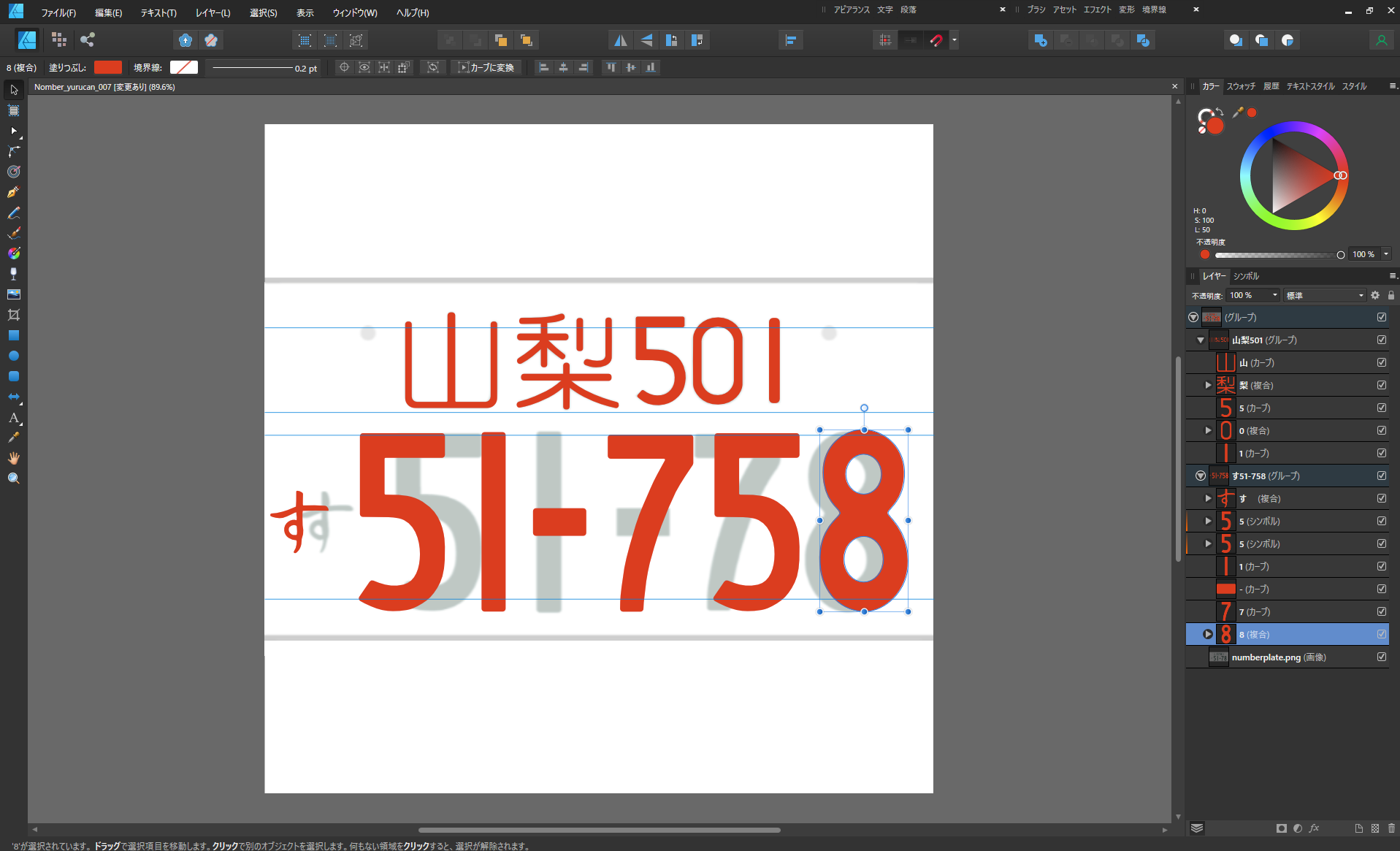
Task: Toggle visibility checkbox of 7 (カーブ) layer
Action: coord(1382,611)
